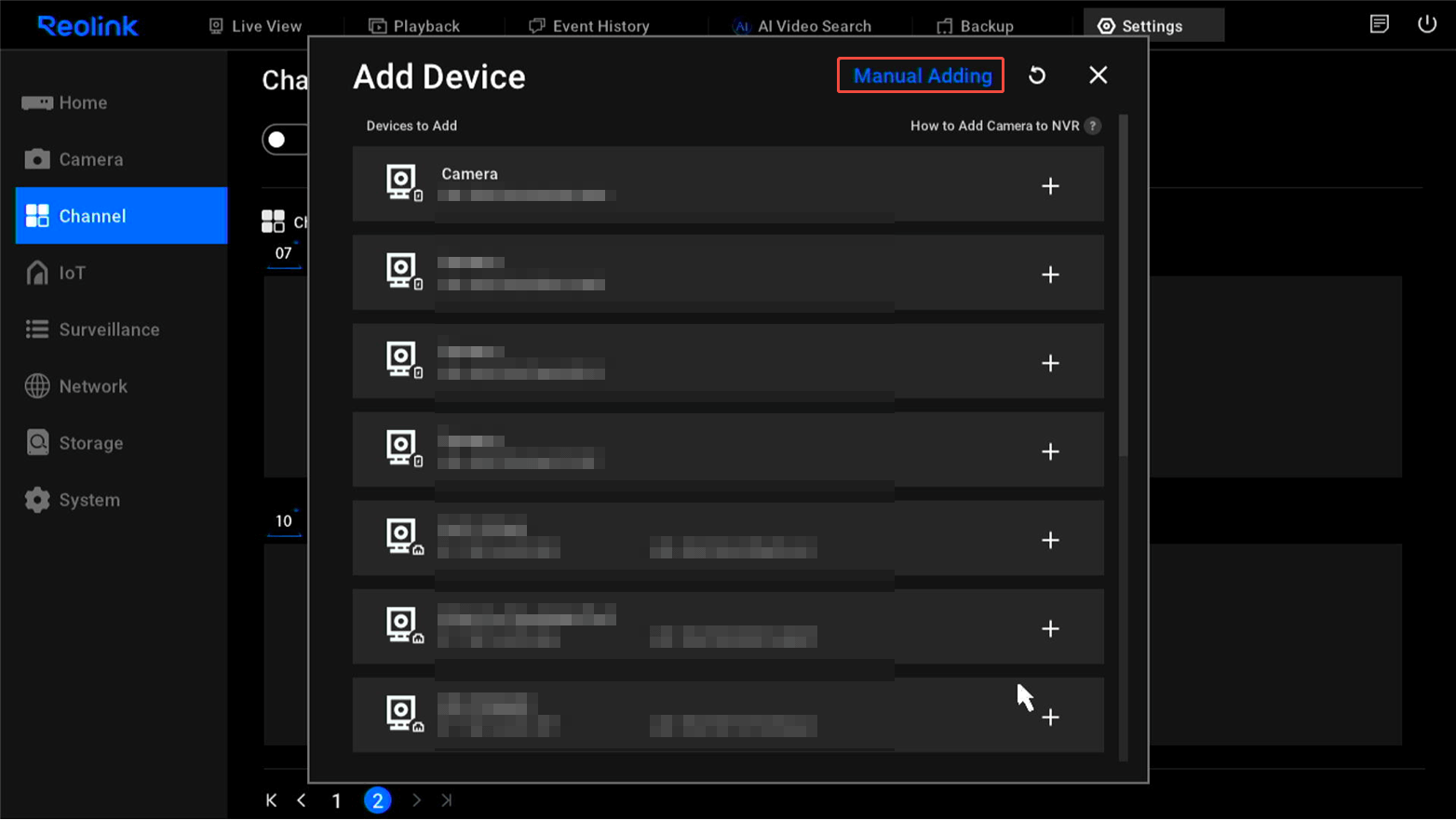Open the System gear in the sidebar
1456x820 pixels.
(x=37, y=499)
